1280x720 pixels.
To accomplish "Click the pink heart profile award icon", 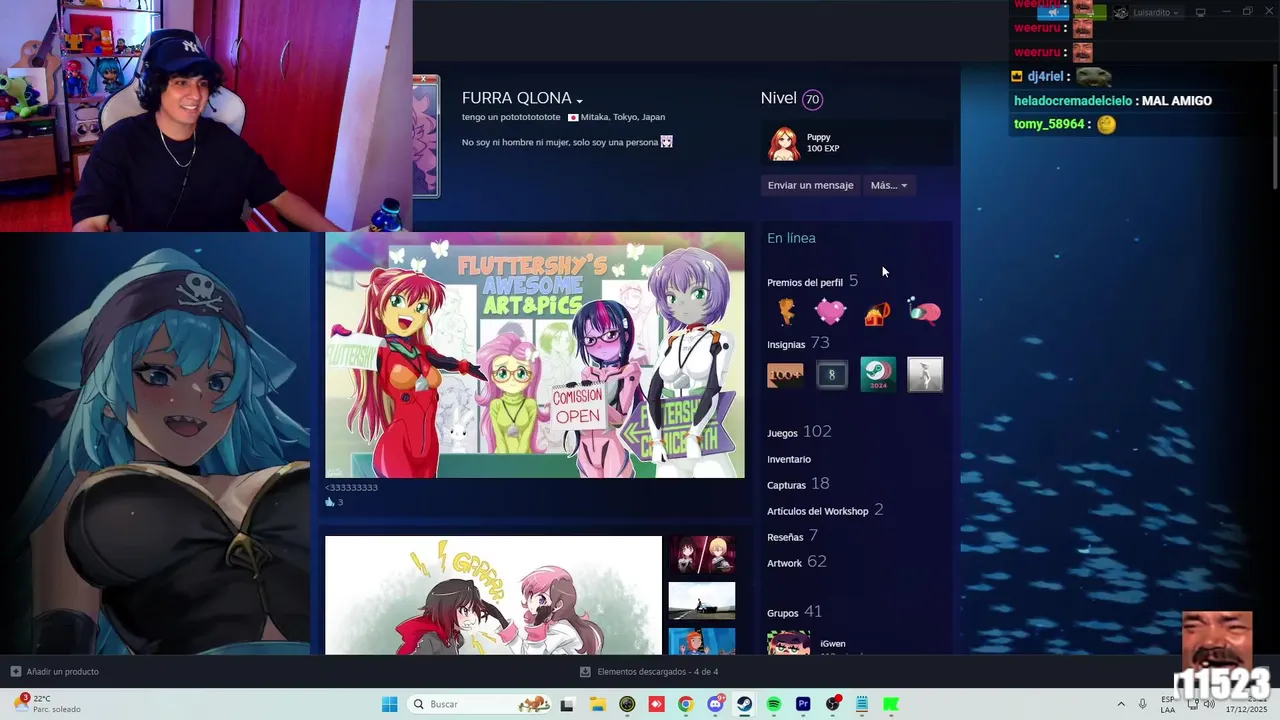I will 831,312.
